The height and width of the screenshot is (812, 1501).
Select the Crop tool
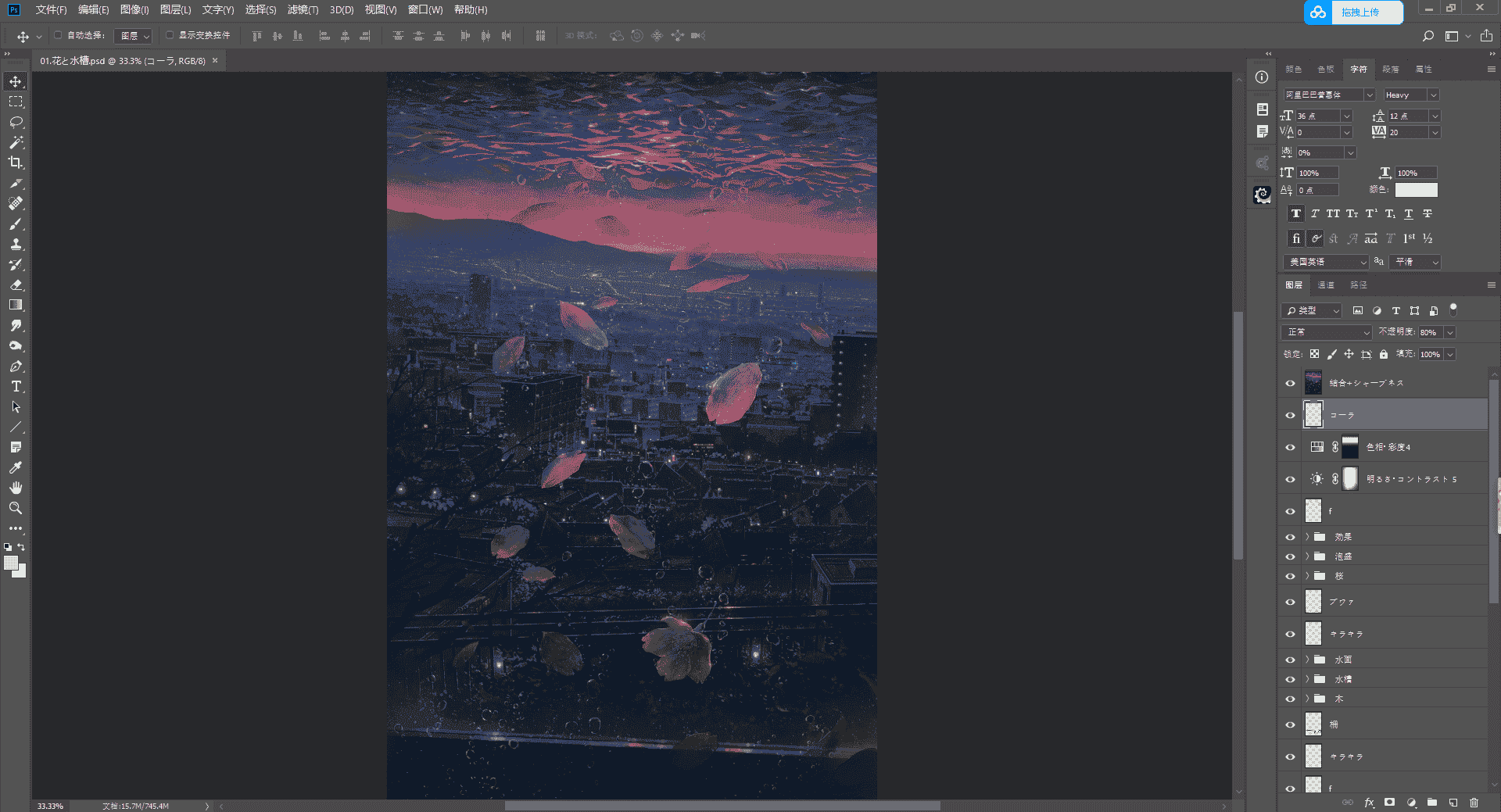[16, 163]
